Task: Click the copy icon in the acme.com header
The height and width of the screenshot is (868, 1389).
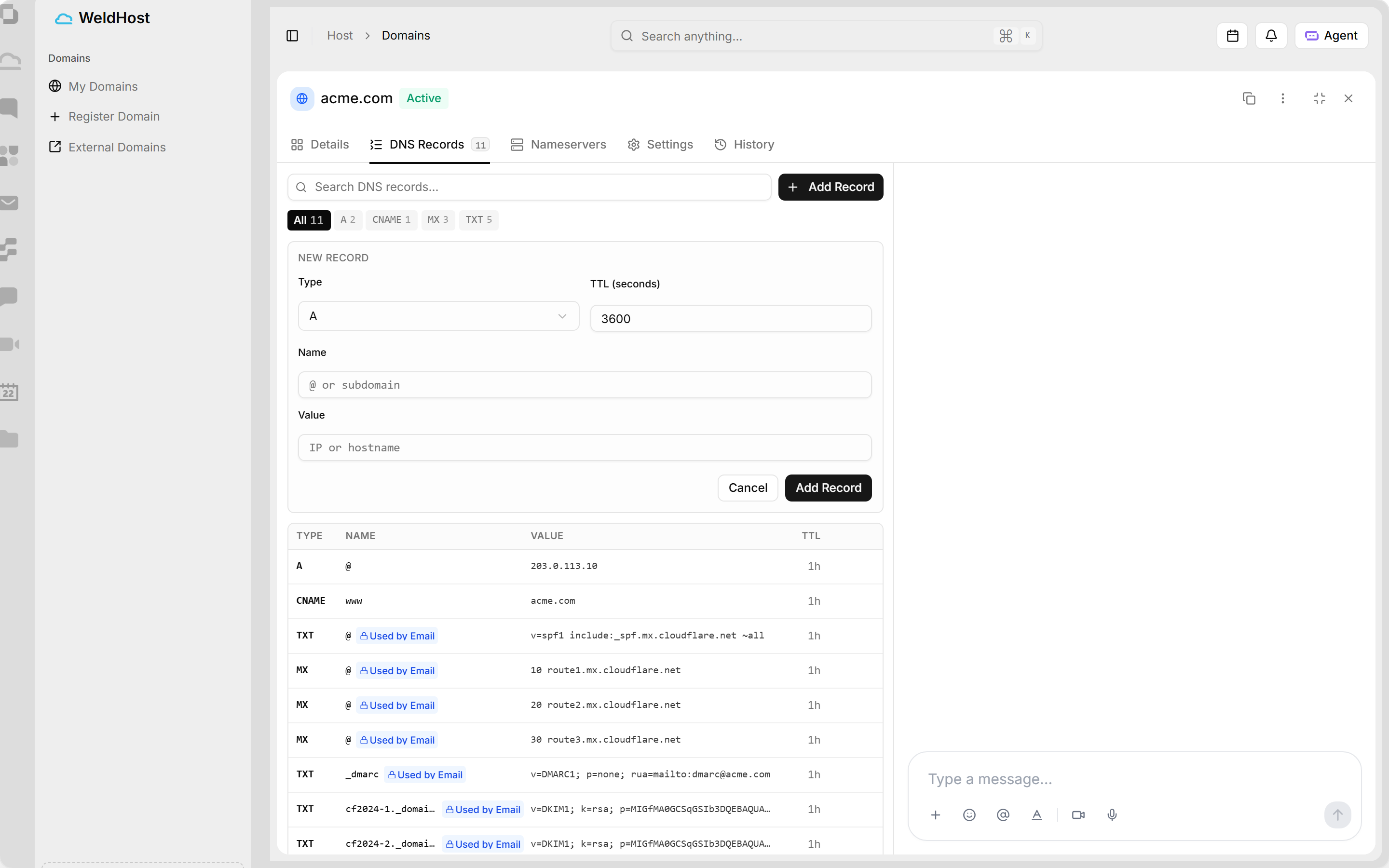Action: click(1249, 98)
